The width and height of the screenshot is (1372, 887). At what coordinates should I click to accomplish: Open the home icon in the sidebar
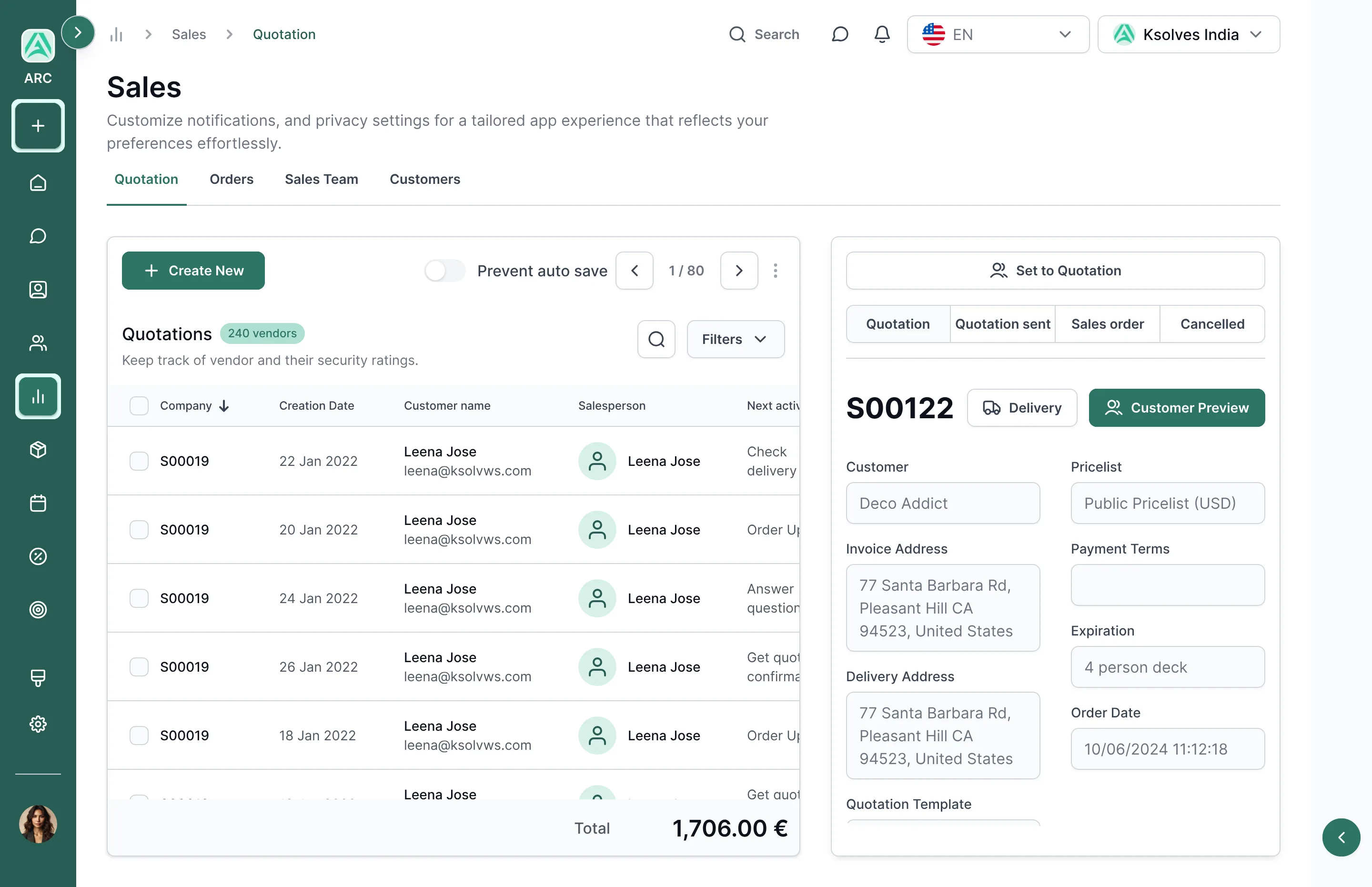click(38, 182)
